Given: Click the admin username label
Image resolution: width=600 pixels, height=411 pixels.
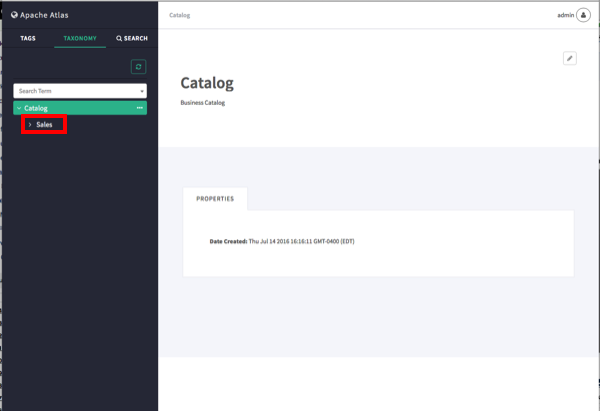Looking at the screenshot, I should (x=566, y=15).
